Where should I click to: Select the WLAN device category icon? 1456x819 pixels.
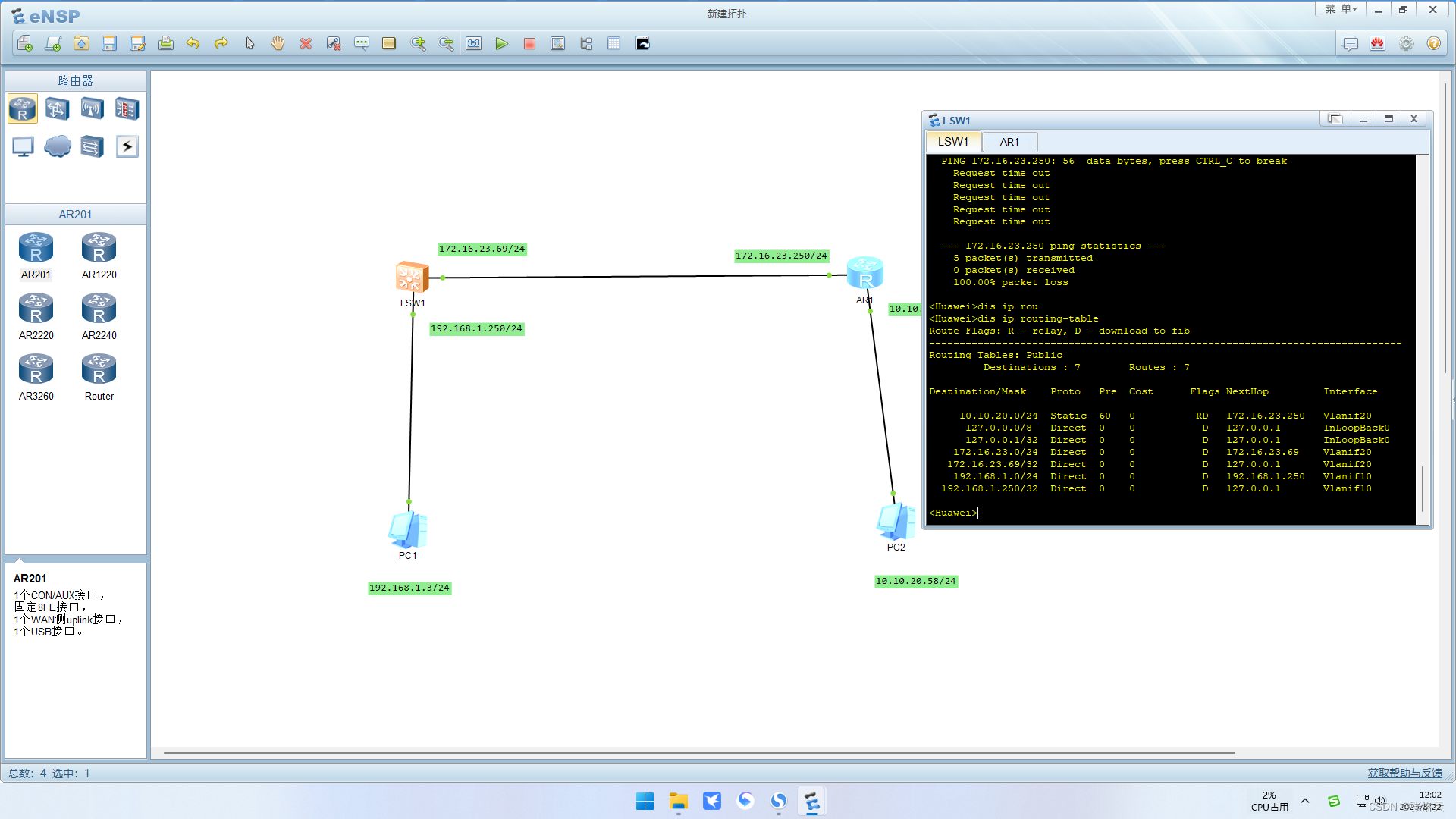(x=92, y=109)
